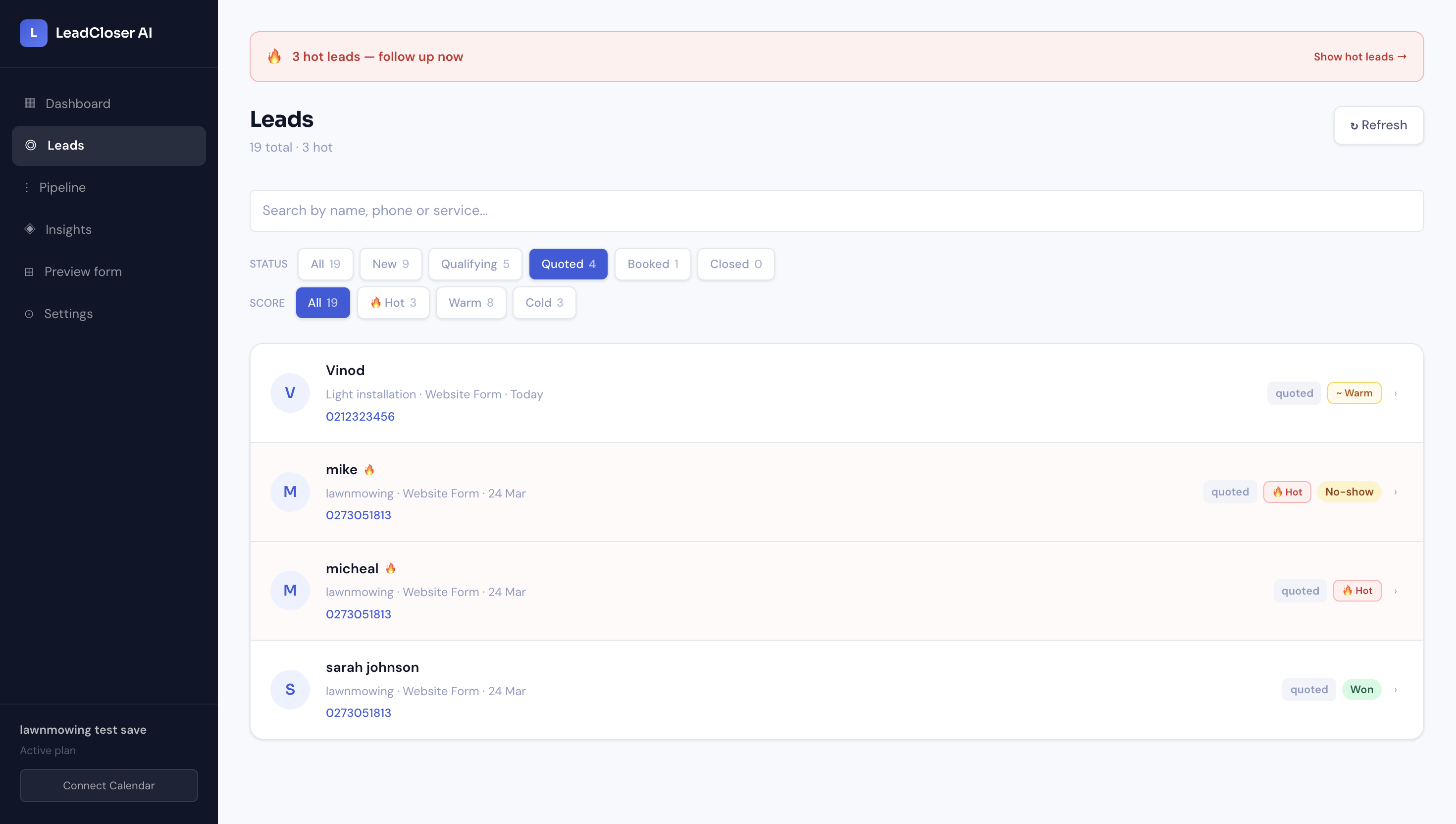
Task: Click the Preview form sidebar icon
Action: (x=29, y=272)
